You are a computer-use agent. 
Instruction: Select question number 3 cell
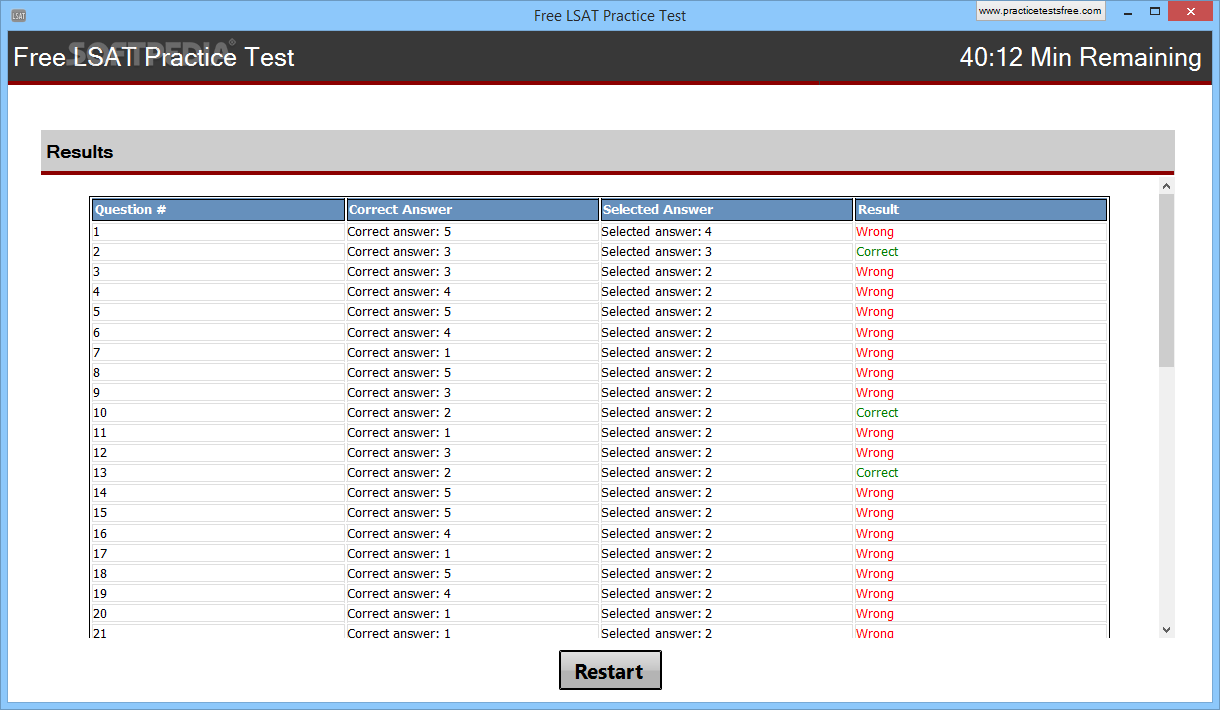click(218, 272)
